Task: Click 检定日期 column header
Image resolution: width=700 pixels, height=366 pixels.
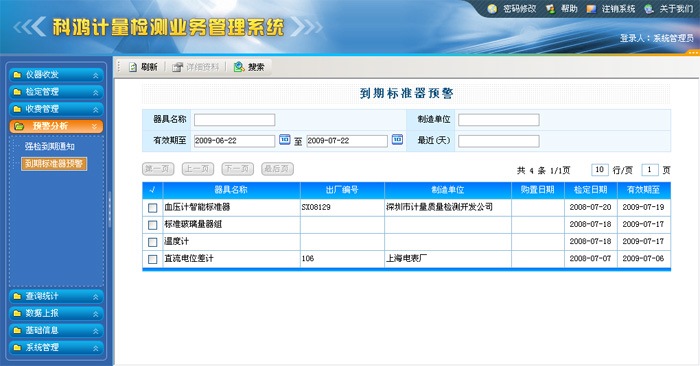Action: point(591,190)
